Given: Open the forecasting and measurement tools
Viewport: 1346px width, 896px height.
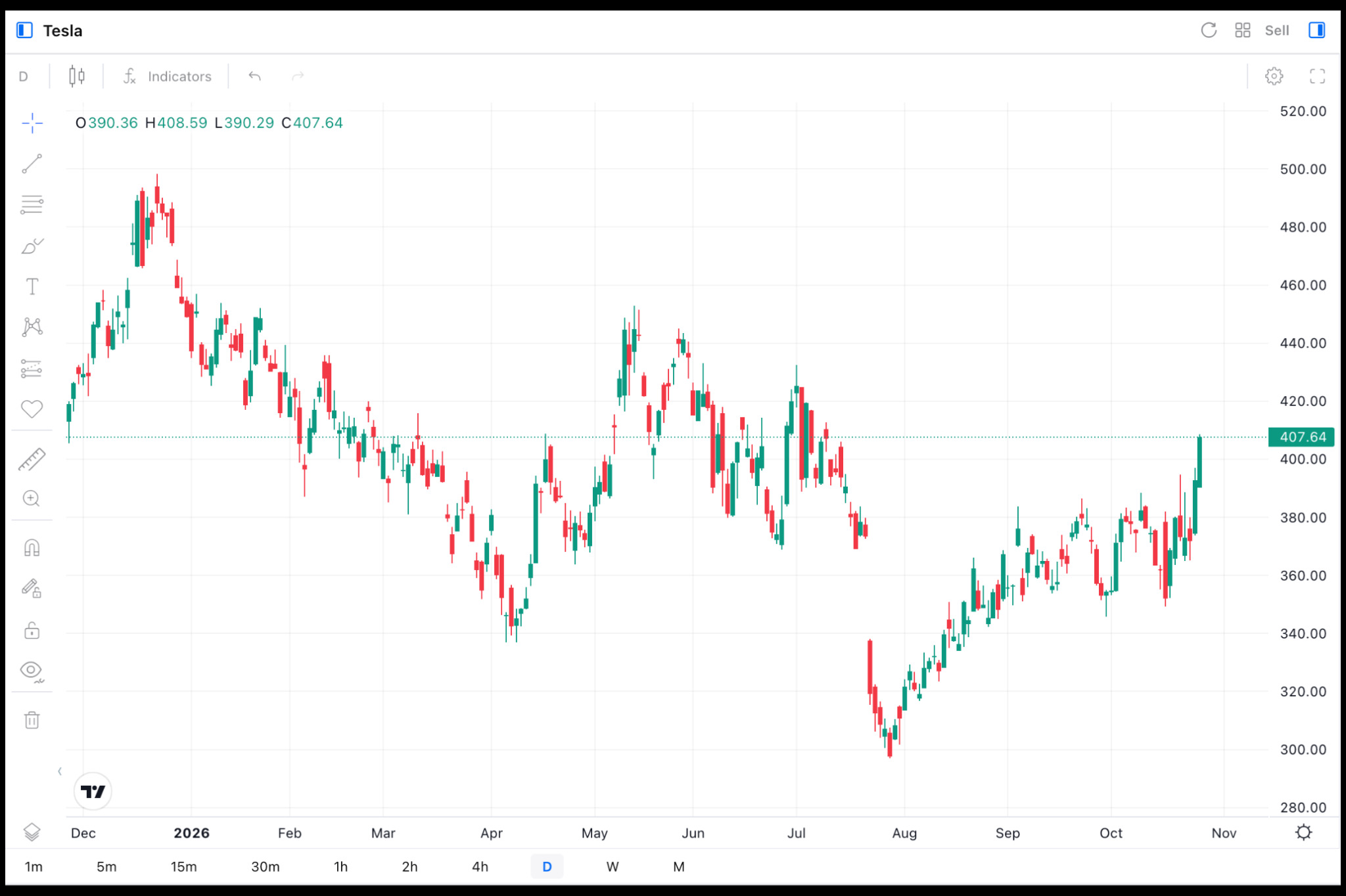Looking at the screenshot, I should coord(32,368).
